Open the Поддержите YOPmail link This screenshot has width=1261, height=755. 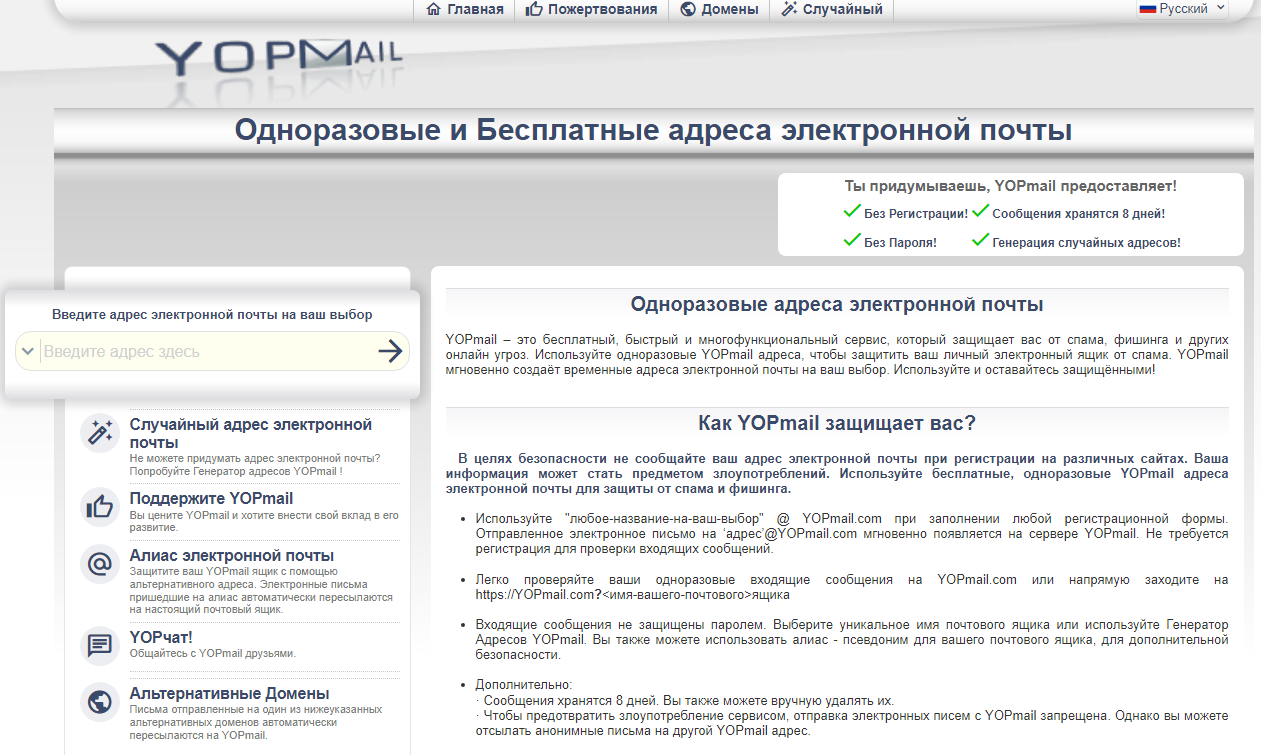coord(211,498)
